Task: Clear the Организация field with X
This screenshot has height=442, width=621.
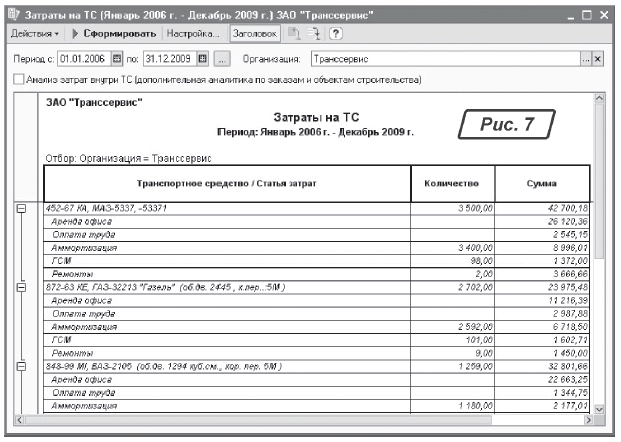Action: 598,60
